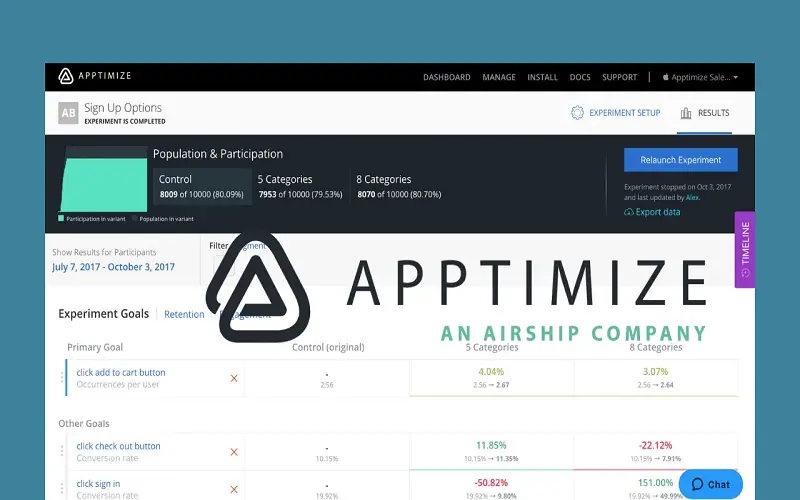Click drag handle of check out goal
This screenshot has width=800, height=500.
[x=62, y=452]
